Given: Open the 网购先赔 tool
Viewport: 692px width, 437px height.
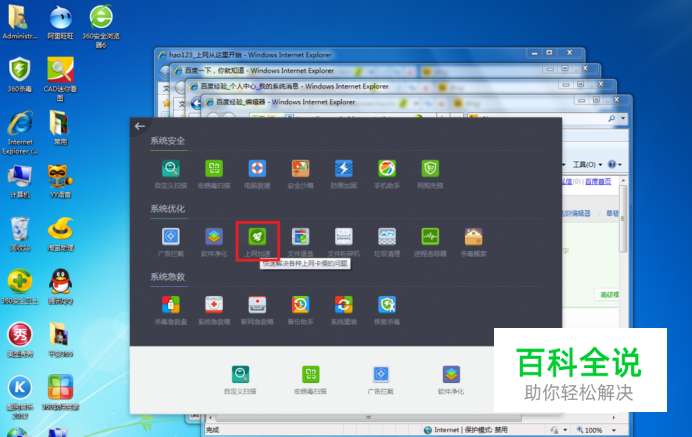Looking at the screenshot, I should click(x=430, y=174).
